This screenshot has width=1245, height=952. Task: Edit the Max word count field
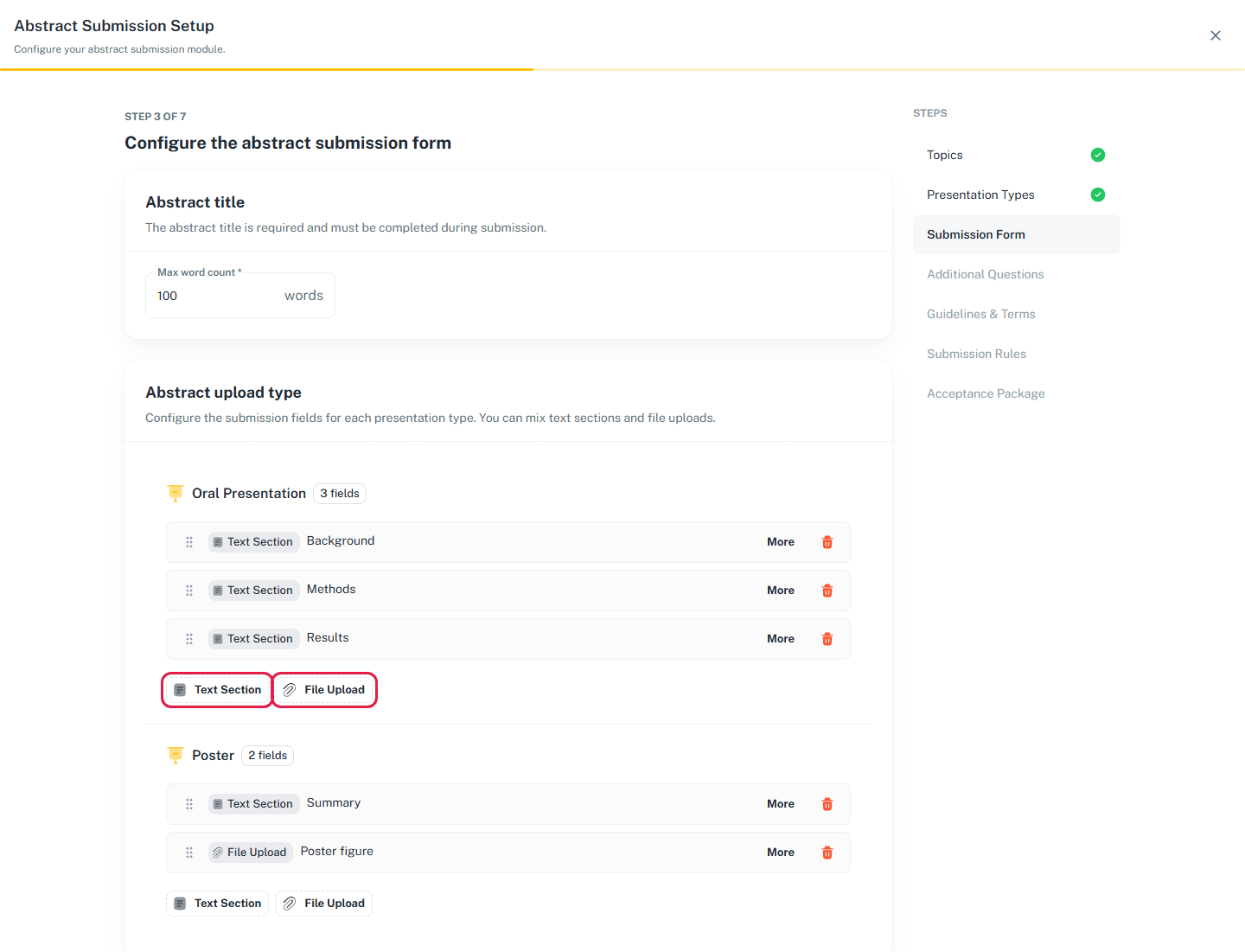(240, 296)
